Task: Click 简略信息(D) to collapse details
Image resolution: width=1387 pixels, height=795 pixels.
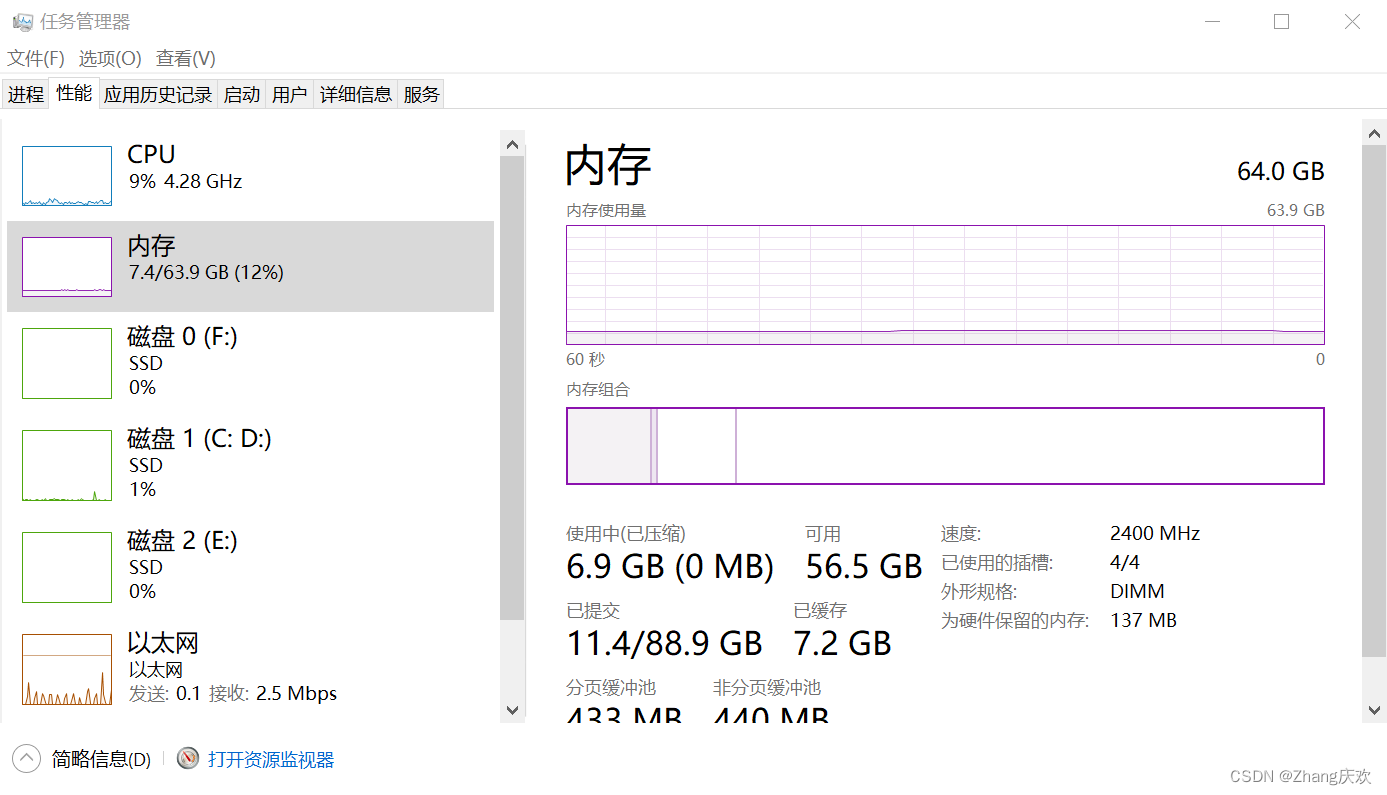Action: tap(101, 760)
